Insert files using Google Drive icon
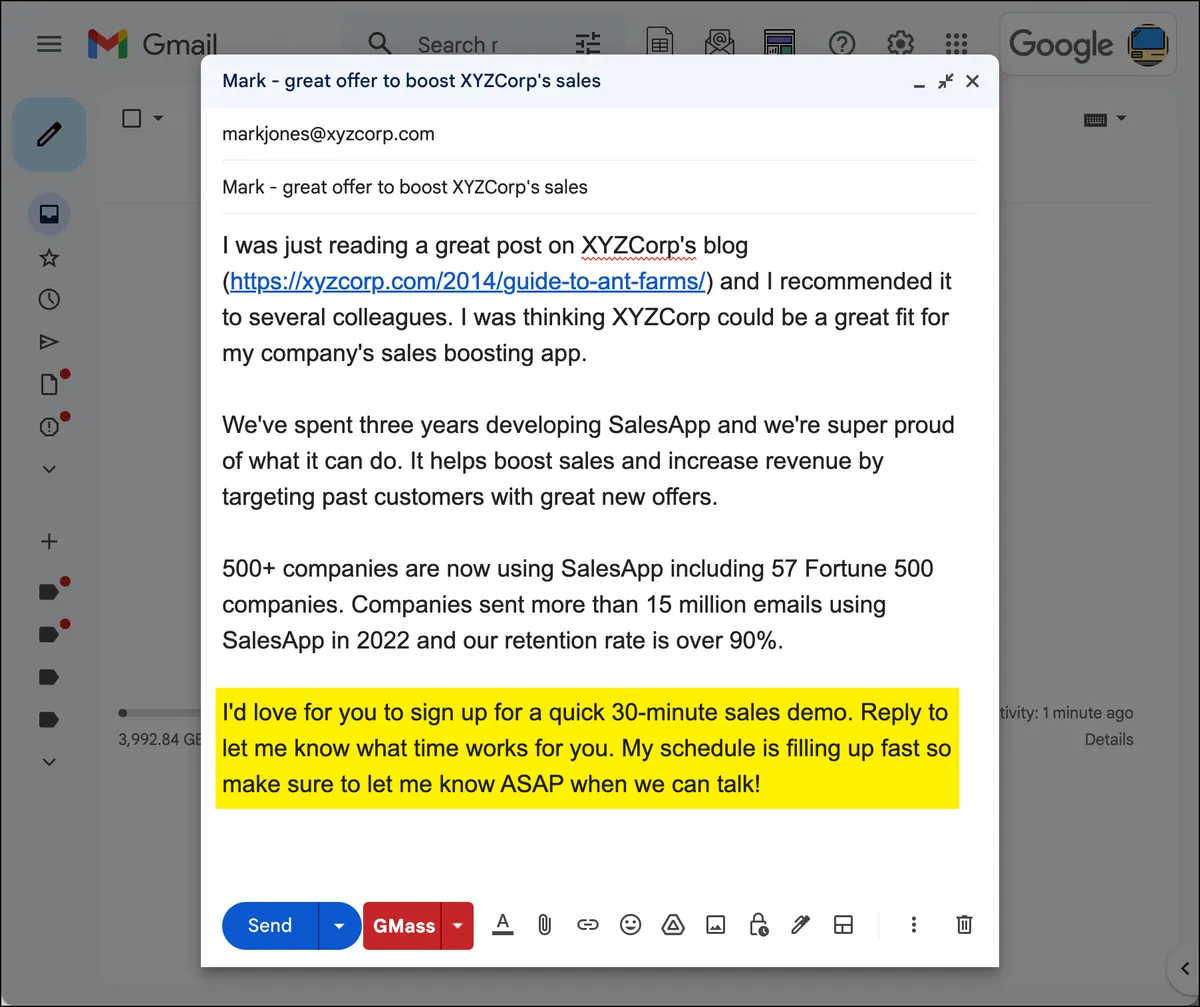 673,925
